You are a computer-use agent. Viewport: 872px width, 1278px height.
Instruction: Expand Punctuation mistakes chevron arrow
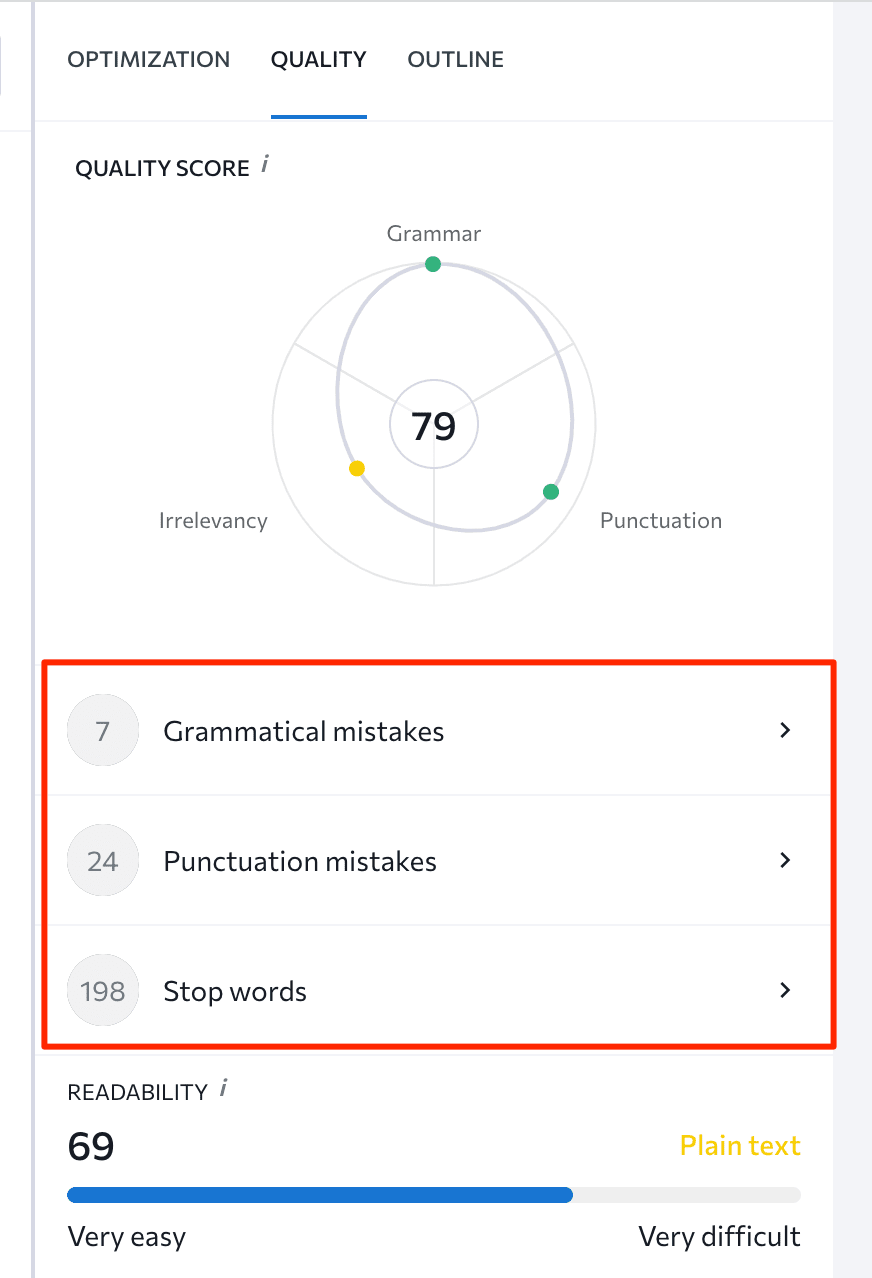[x=785, y=860]
